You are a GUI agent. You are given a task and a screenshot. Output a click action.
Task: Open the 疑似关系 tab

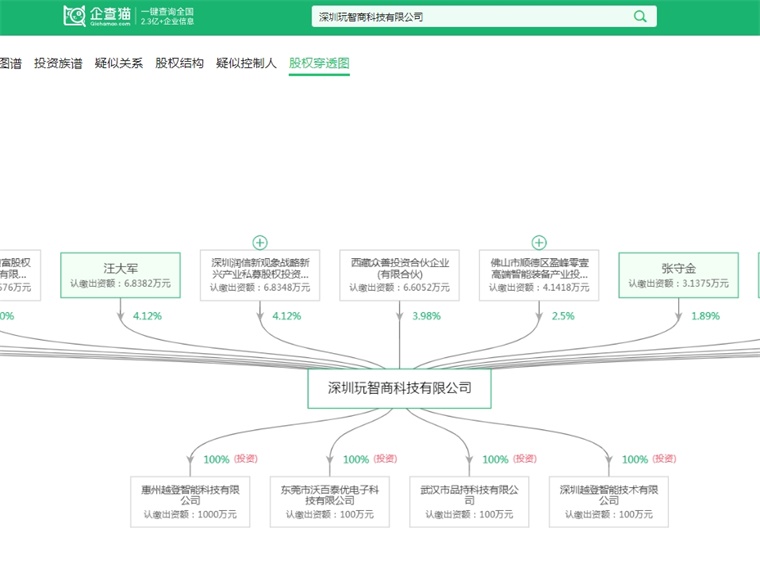(x=119, y=63)
